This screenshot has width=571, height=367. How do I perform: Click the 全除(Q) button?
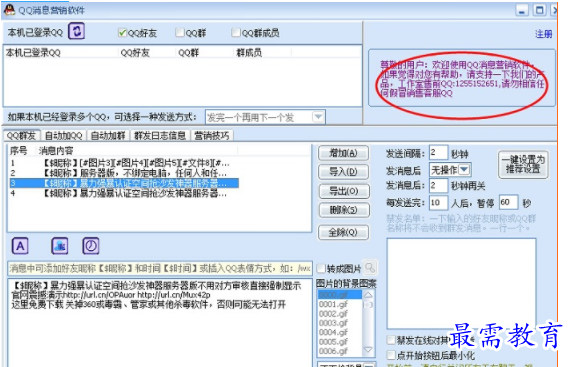[x=343, y=232]
